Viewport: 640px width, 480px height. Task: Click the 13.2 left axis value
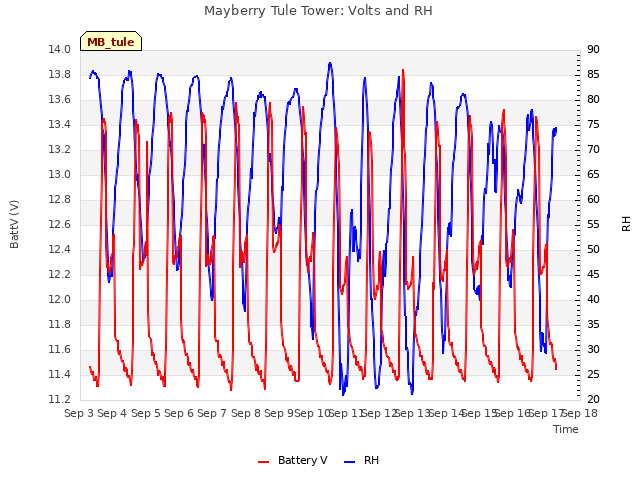[x=60, y=150]
